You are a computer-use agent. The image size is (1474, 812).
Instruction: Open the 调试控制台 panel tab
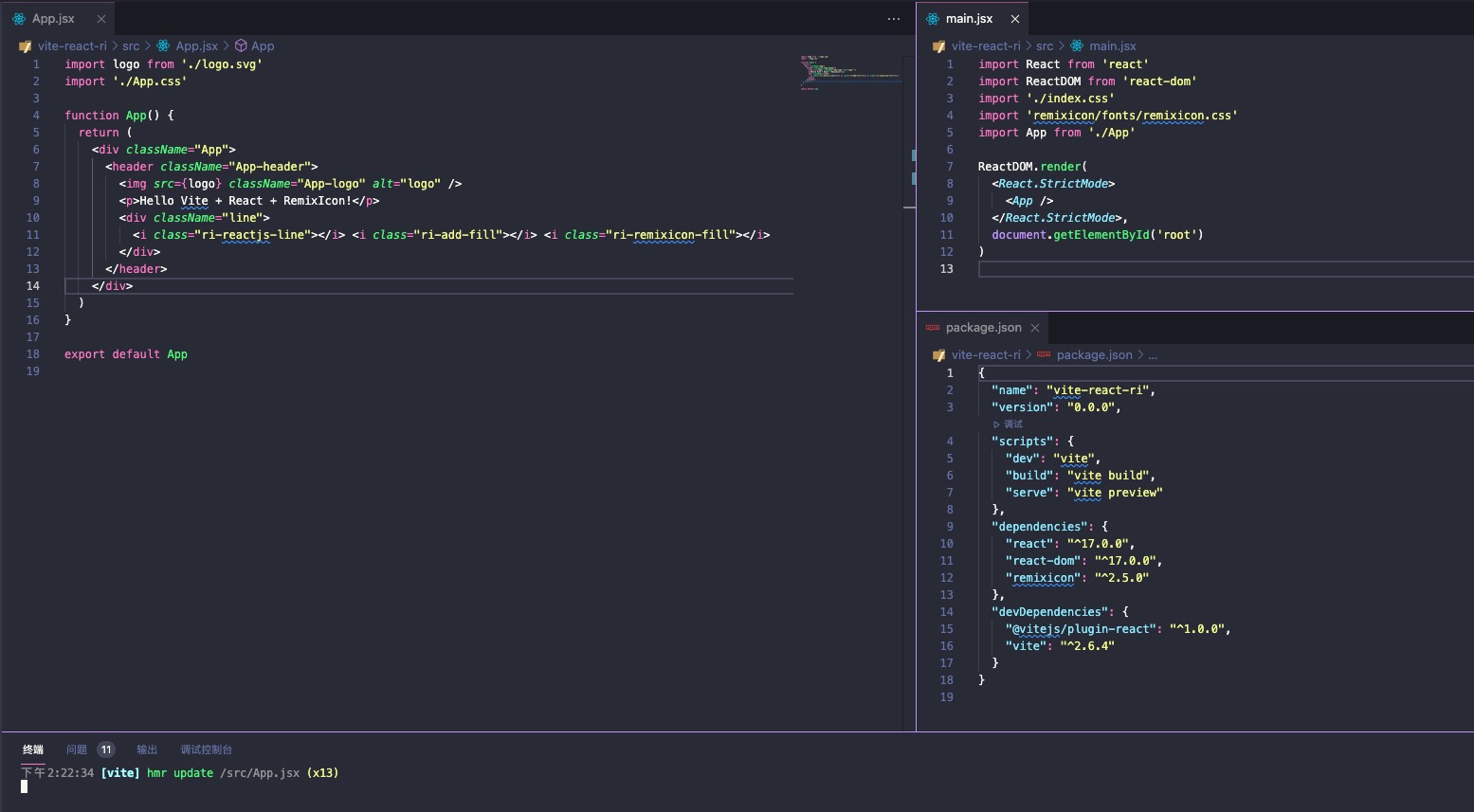[x=207, y=749]
